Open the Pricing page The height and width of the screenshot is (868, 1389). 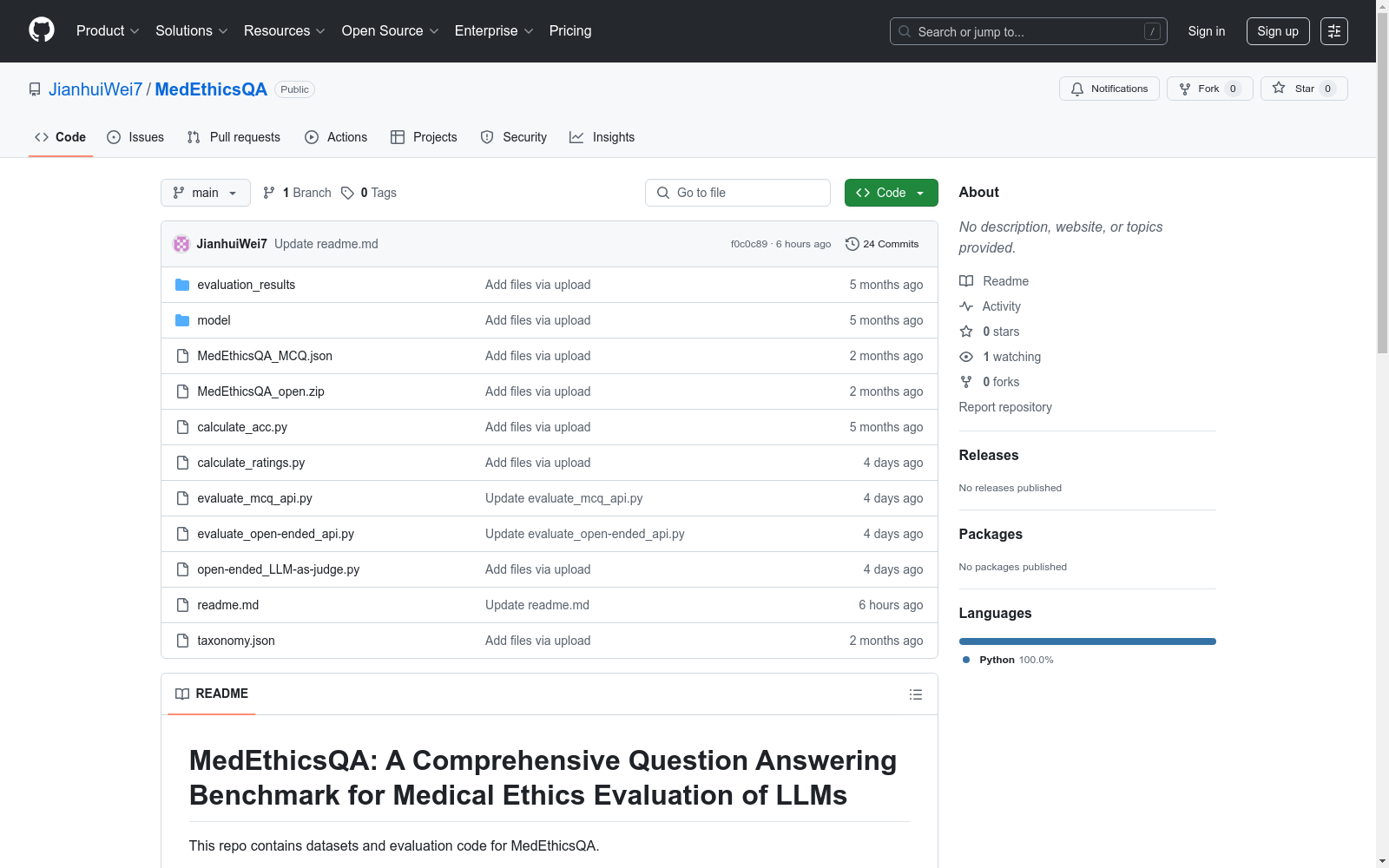click(570, 31)
